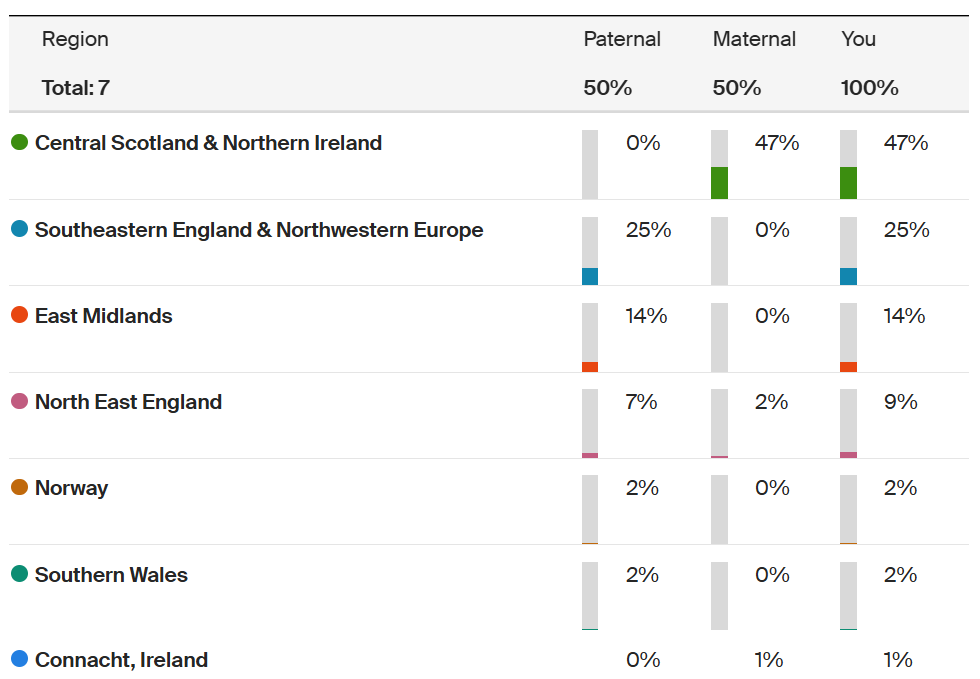Click the Region column header
Screen dimensions: 980x679
coord(75,39)
